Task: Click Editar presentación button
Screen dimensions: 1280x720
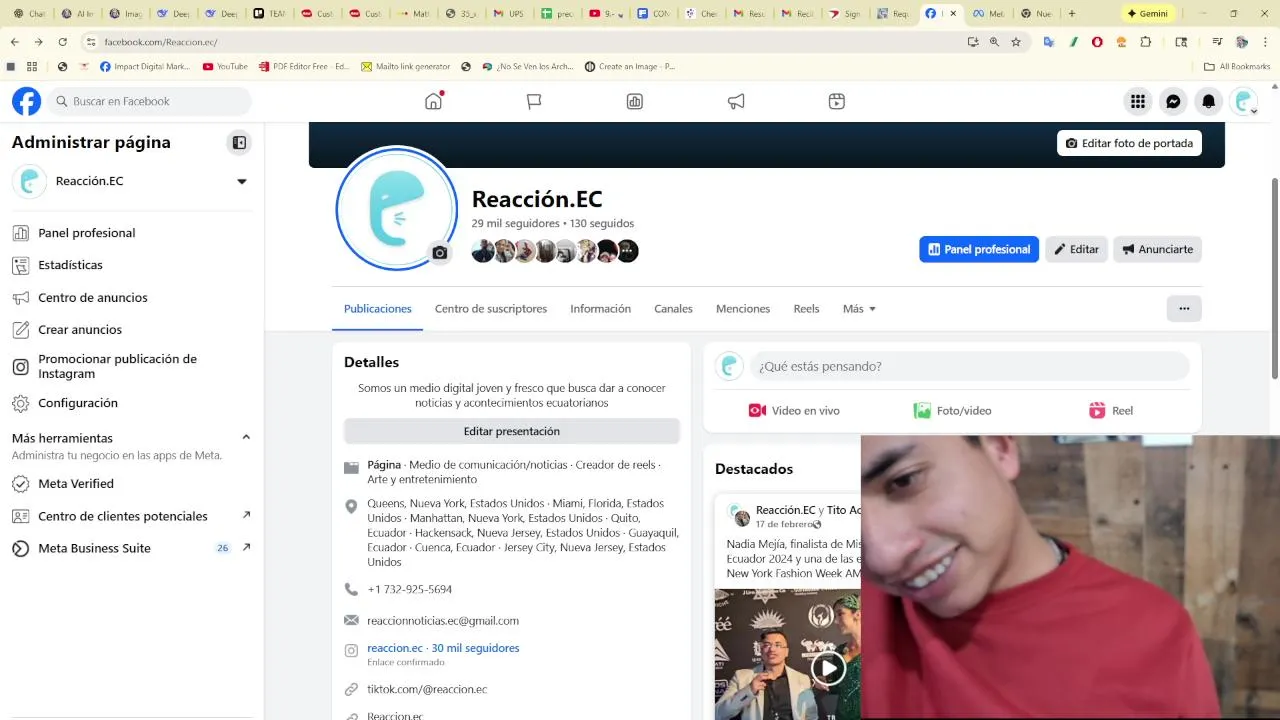Action: (512, 431)
